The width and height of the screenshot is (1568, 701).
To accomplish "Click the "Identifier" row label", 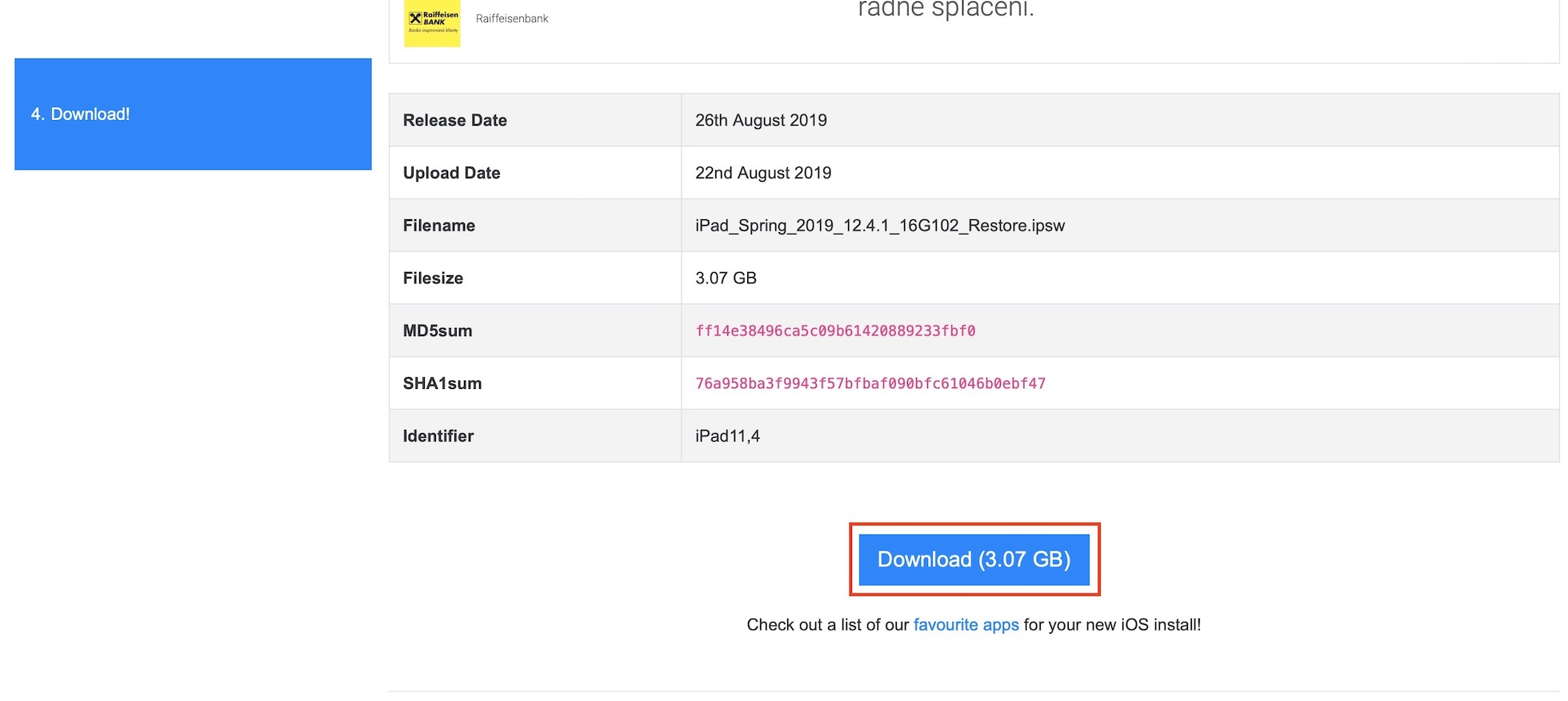I will (x=438, y=436).
